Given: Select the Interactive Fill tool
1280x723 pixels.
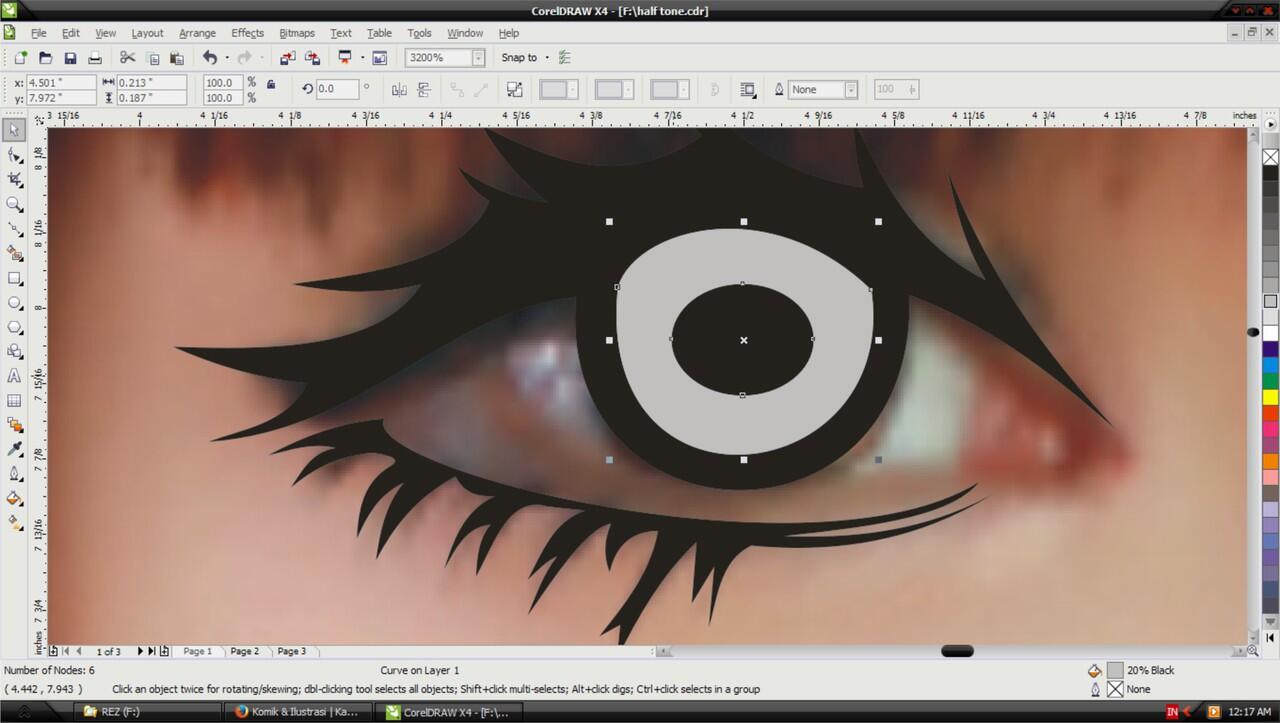Looking at the screenshot, I should pos(14,523).
